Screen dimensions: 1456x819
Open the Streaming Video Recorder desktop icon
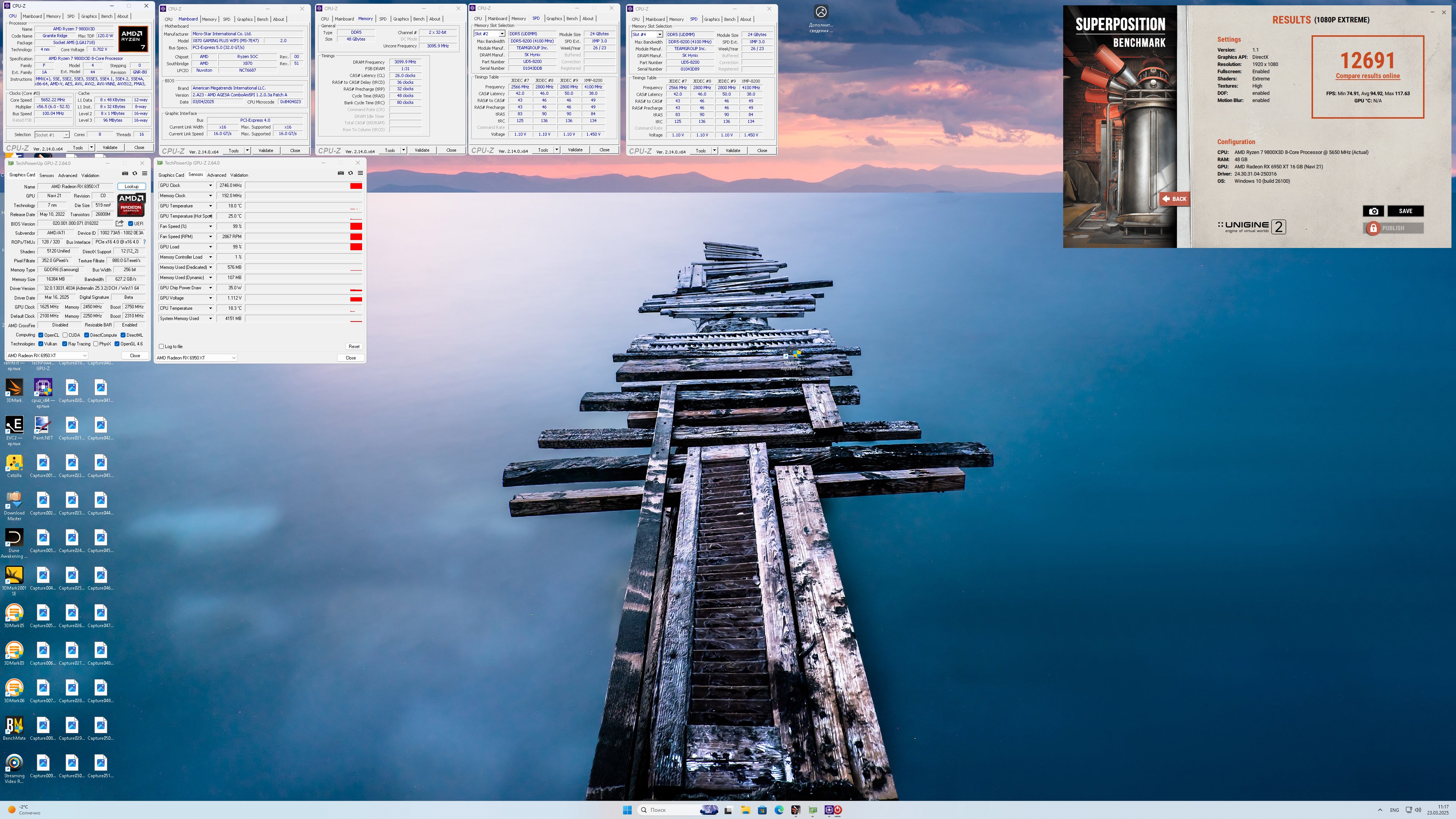pyautogui.click(x=14, y=769)
